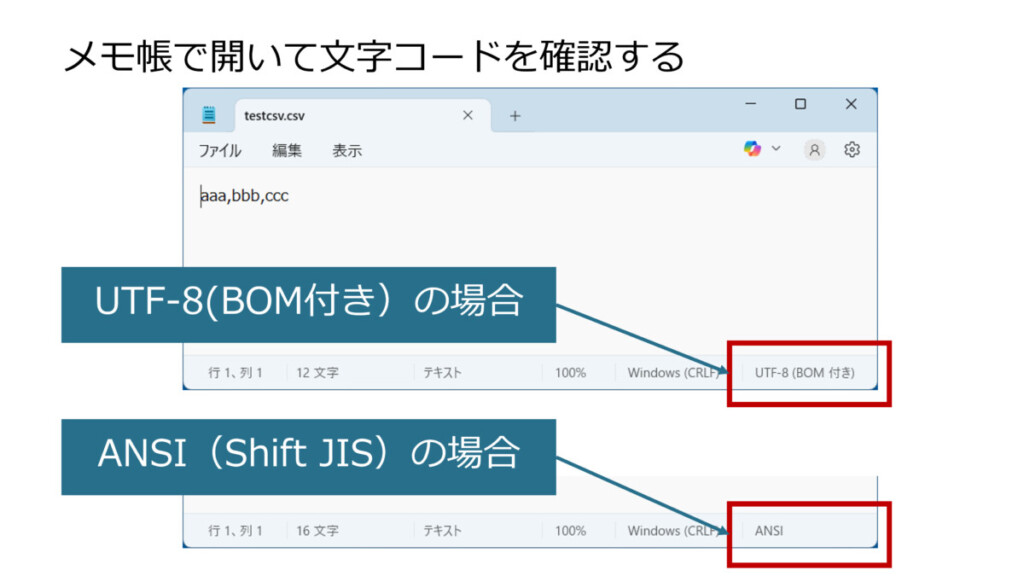The height and width of the screenshot is (576, 1024).
Task: Click the 16 文字 character count in lower status bar
Action: coord(317,531)
